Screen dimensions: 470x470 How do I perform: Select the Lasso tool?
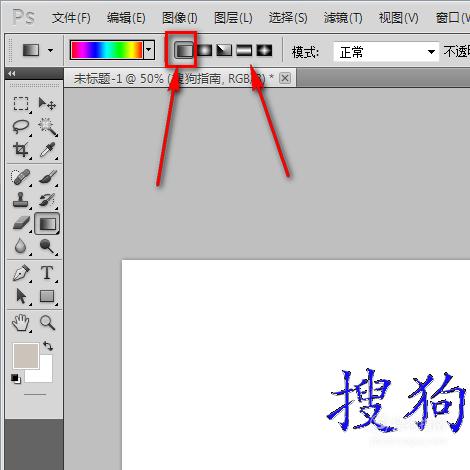pyautogui.click(x=21, y=127)
